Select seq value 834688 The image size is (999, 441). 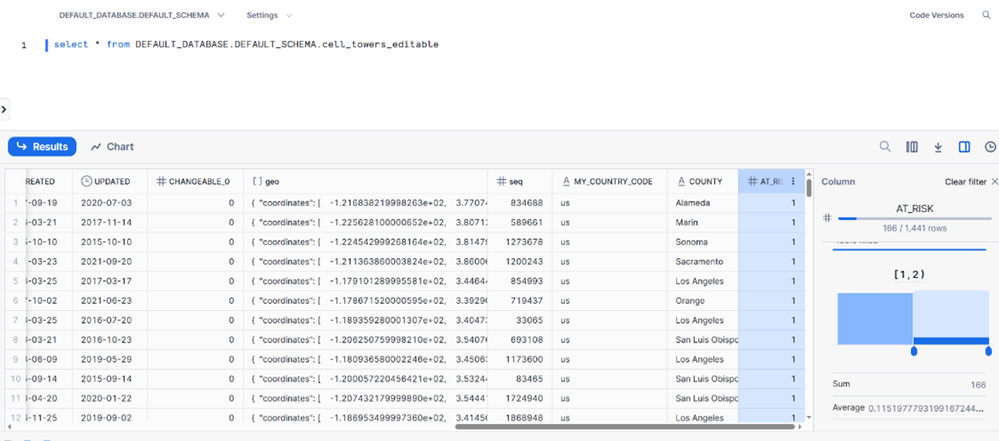point(520,203)
